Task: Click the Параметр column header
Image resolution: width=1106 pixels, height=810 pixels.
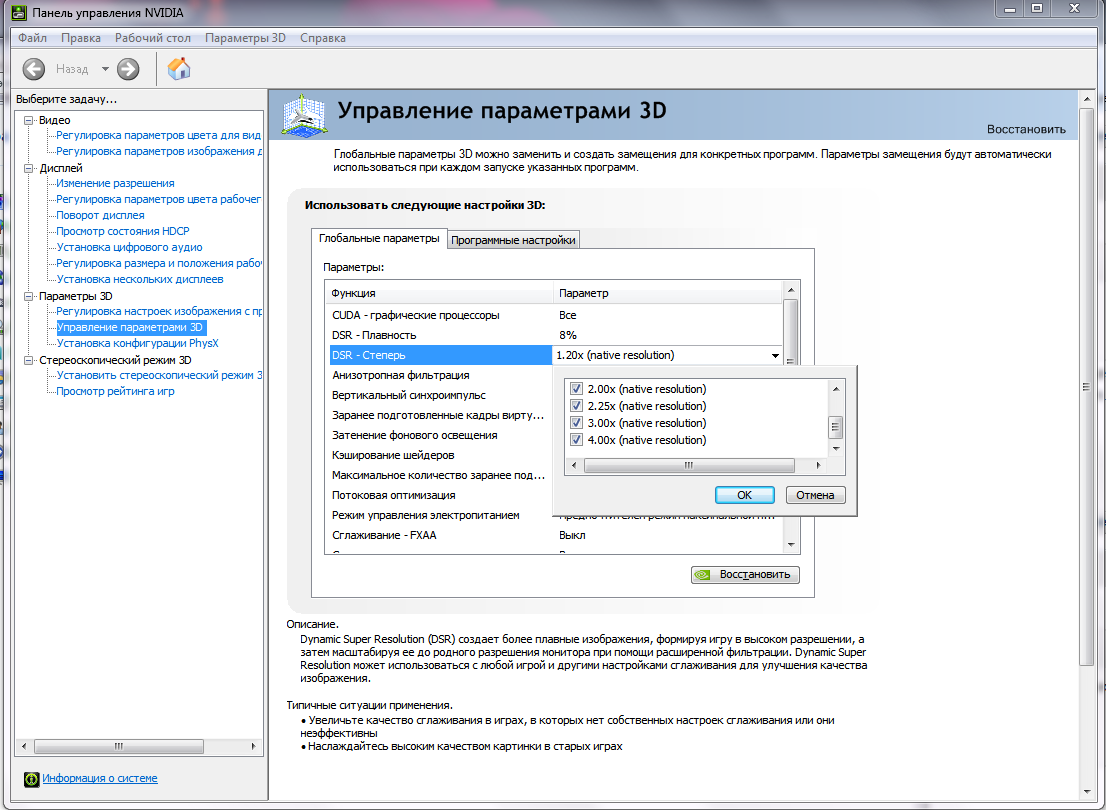Action: tap(668, 293)
